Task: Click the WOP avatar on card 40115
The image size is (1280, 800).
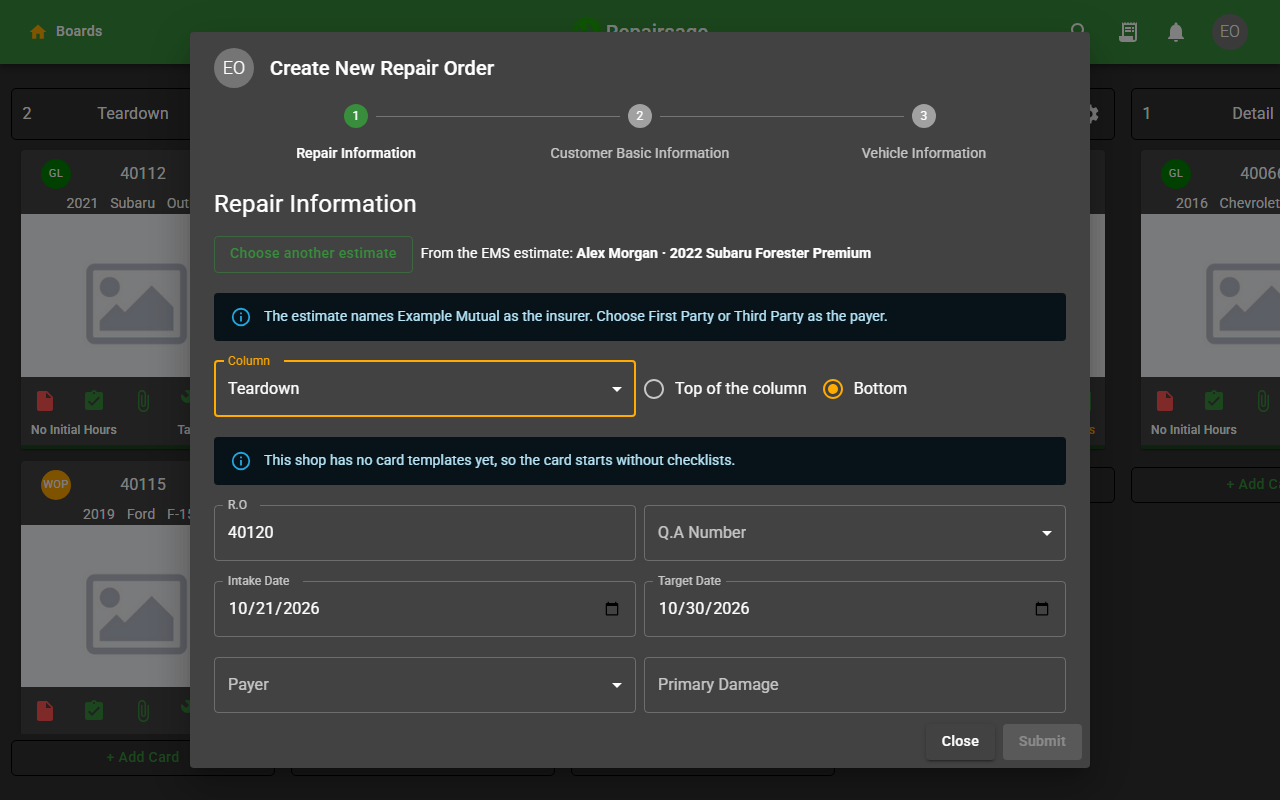Action: [x=56, y=485]
